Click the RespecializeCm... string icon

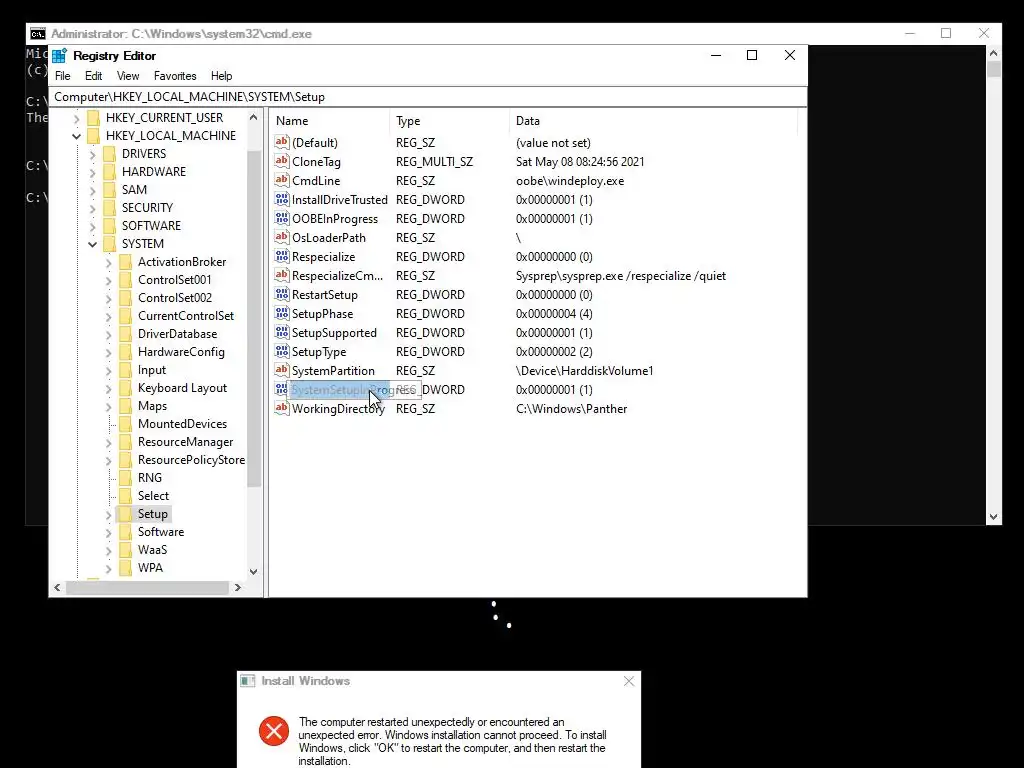[281, 275]
